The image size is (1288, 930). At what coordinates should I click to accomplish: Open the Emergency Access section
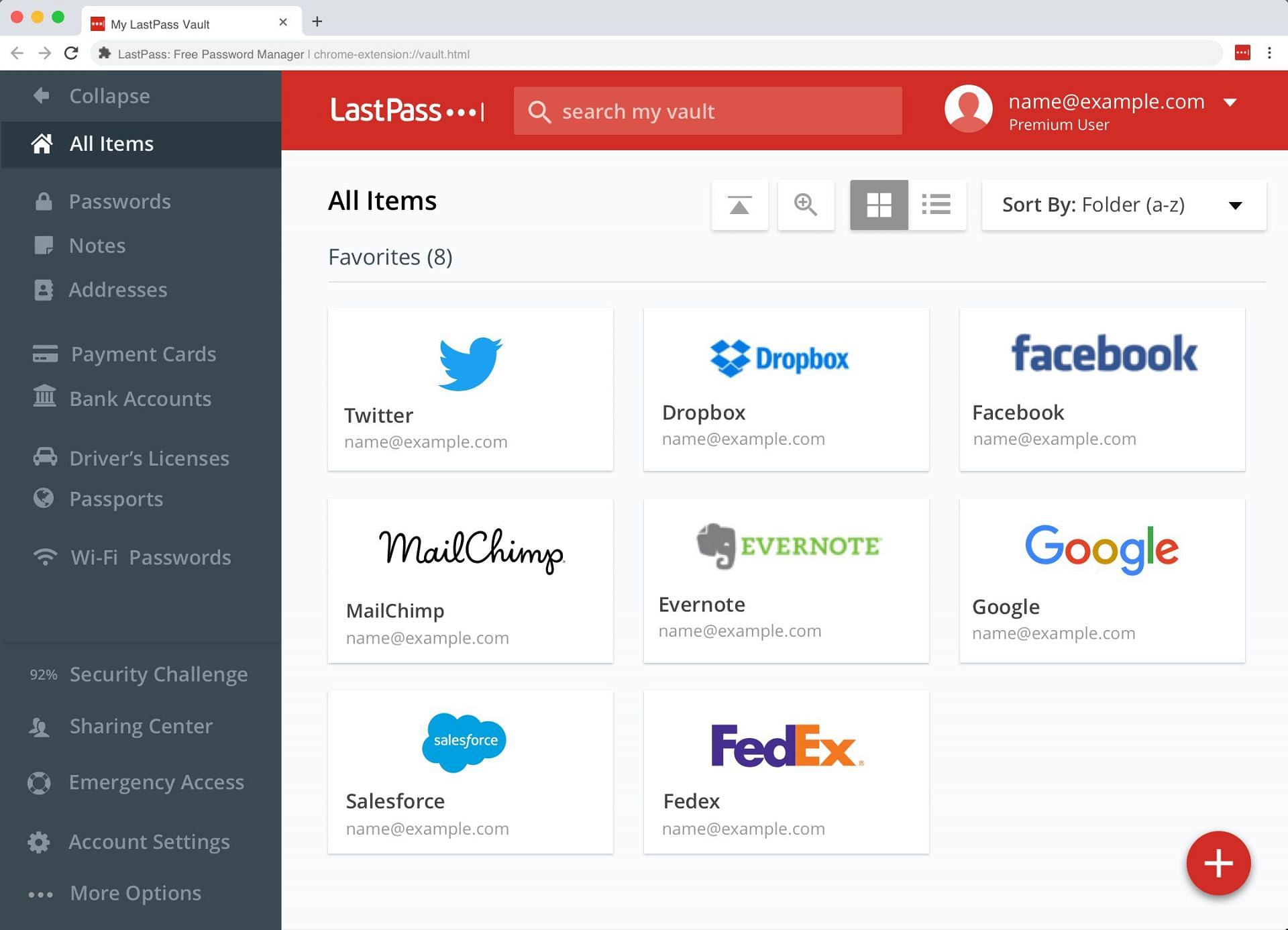point(156,781)
